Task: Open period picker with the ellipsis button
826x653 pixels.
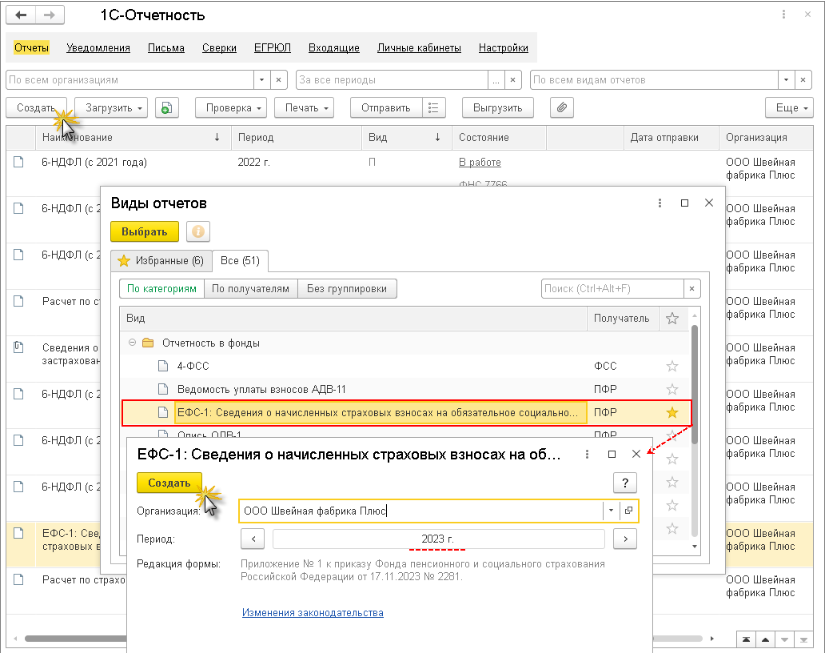Action: pyautogui.click(x=496, y=80)
